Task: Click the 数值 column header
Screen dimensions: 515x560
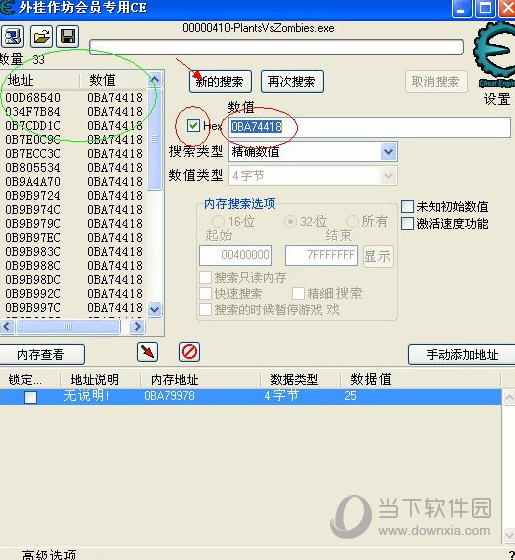Action: coord(113,80)
